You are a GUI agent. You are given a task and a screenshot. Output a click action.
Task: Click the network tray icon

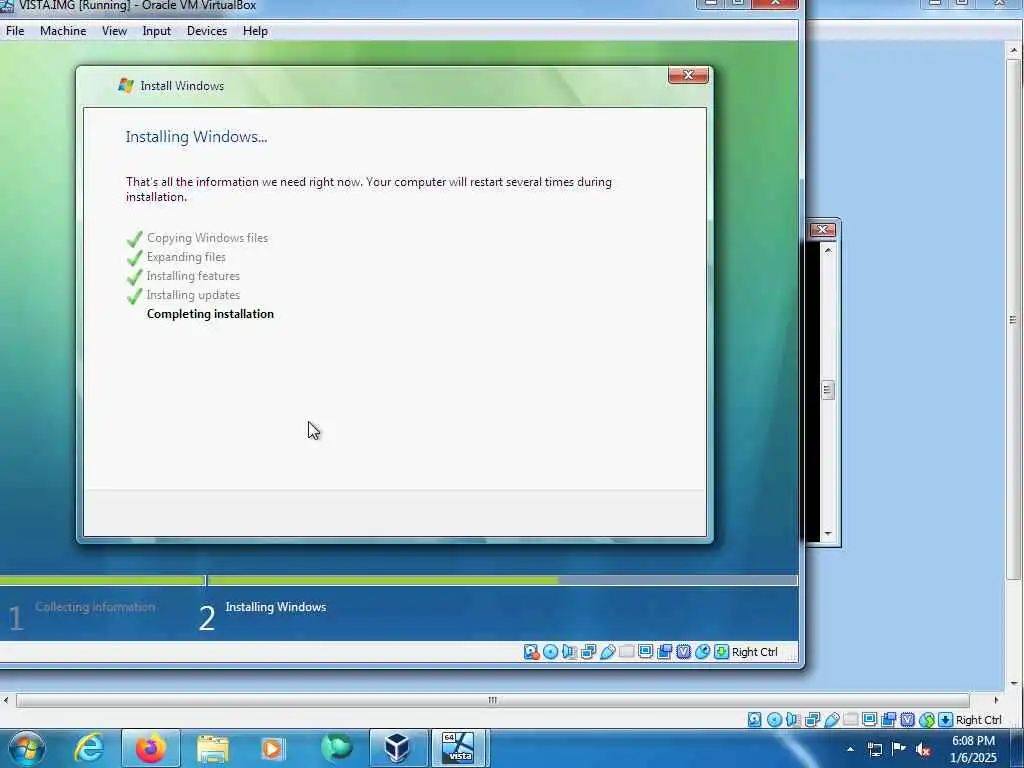(x=874, y=749)
